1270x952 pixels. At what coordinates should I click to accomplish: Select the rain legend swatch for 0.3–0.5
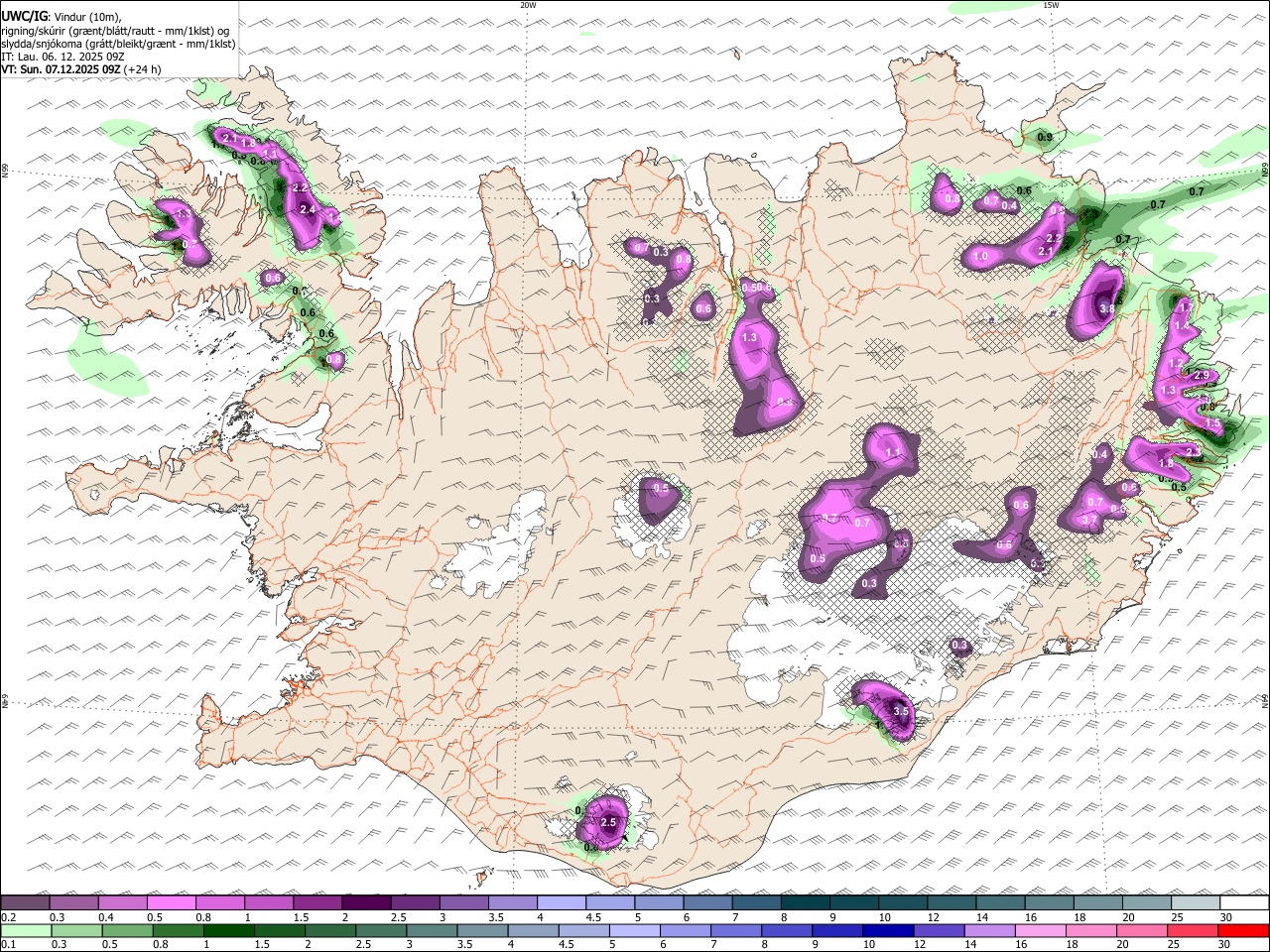click(x=76, y=930)
